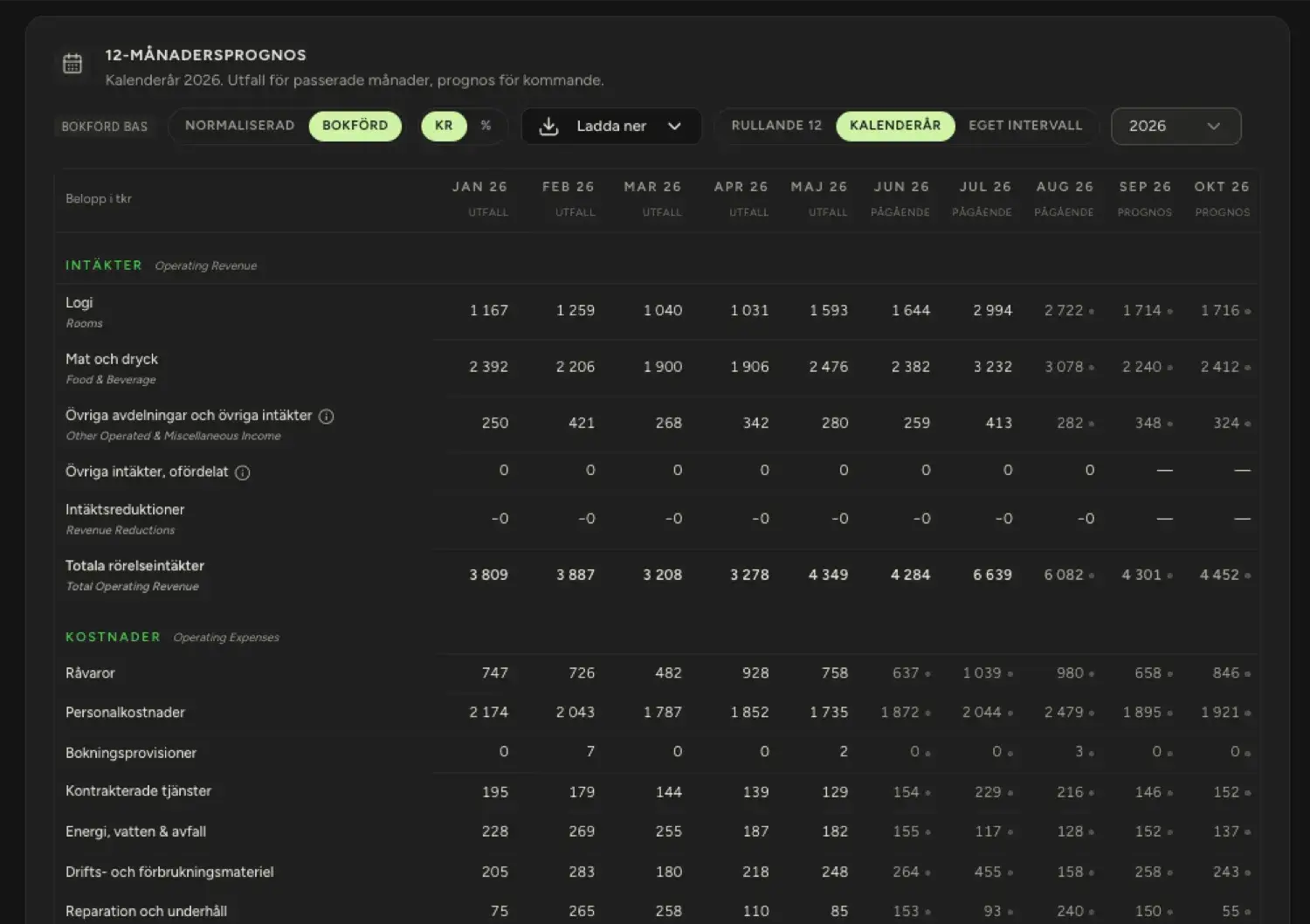Open info icon beside Övriga intäkter, ofördelat
The image size is (1310, 924).
243,472
